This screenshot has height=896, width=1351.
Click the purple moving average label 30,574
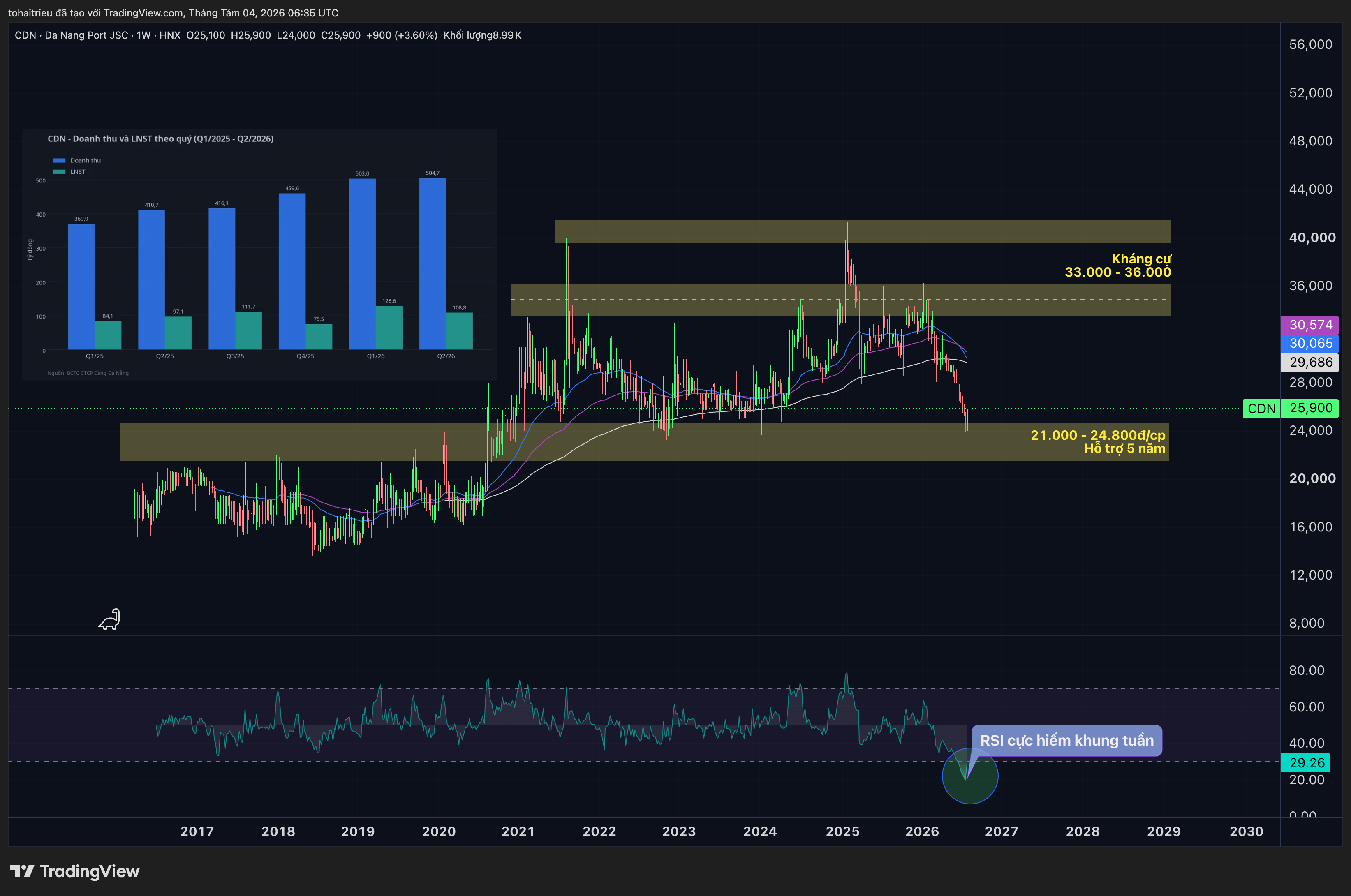click(x=1310, y=325)
